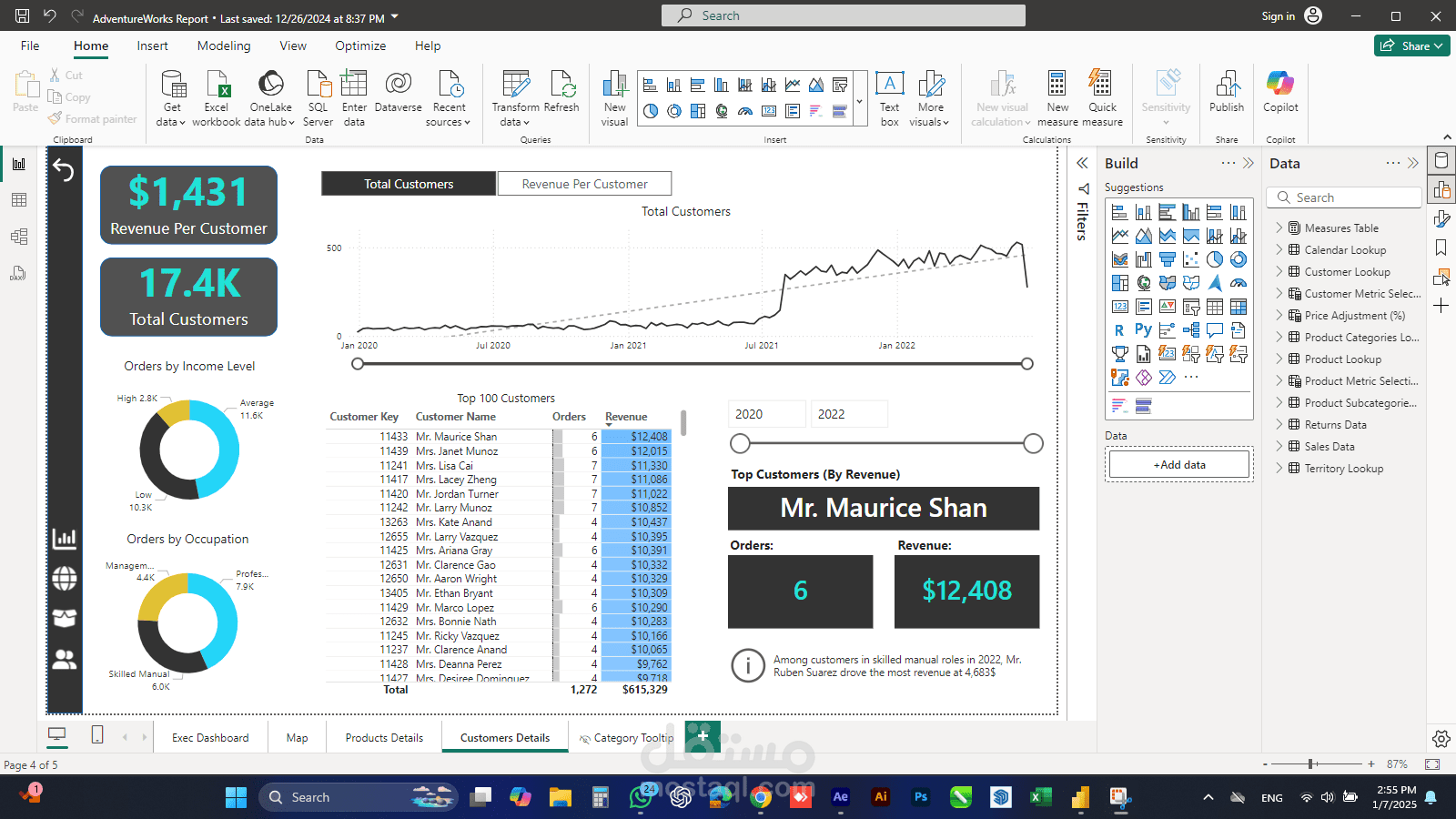Open File Explorer from taskbar
Viewport: 1456px width, 819px height.
(560, 797)
